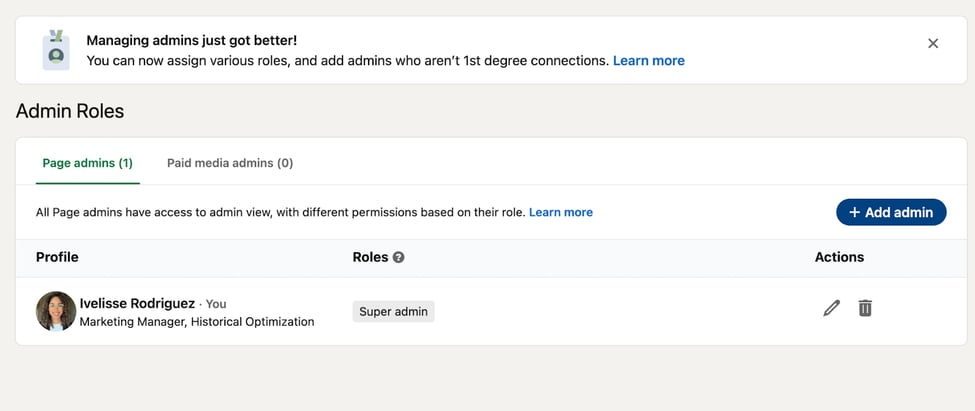Viewport: 975px width, 411px height.
Task: Delete the admin using the trash icon
Action: [865, 309]
